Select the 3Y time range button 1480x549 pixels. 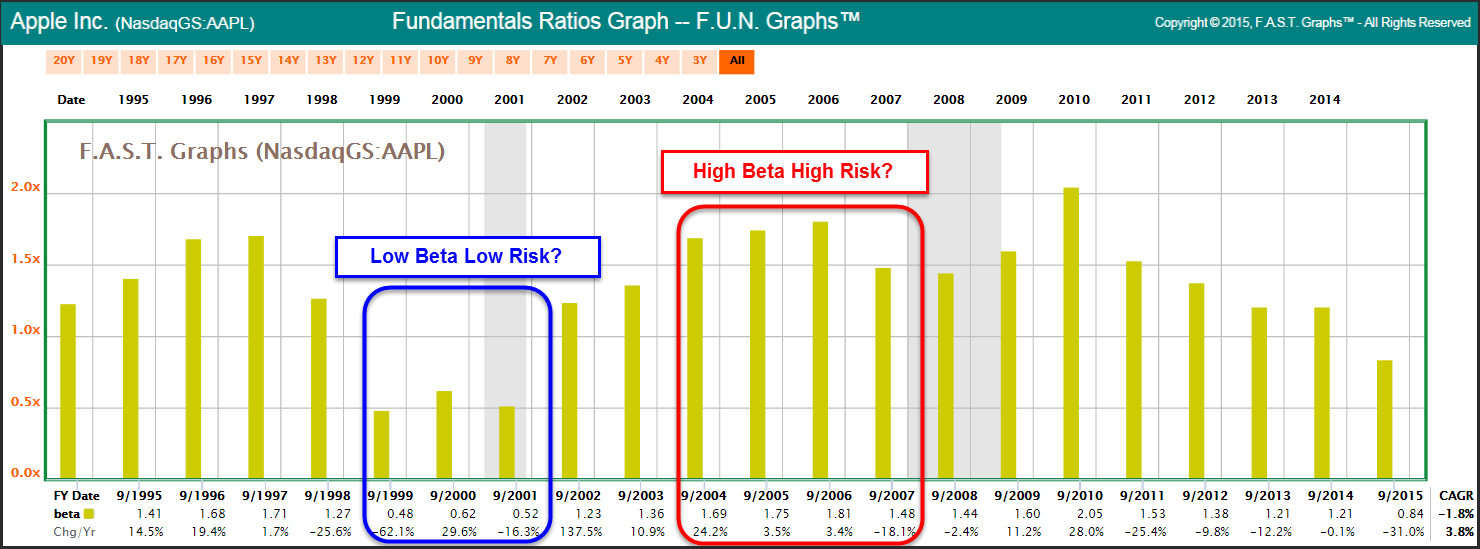pyautogui.click(x=700, y=61)
